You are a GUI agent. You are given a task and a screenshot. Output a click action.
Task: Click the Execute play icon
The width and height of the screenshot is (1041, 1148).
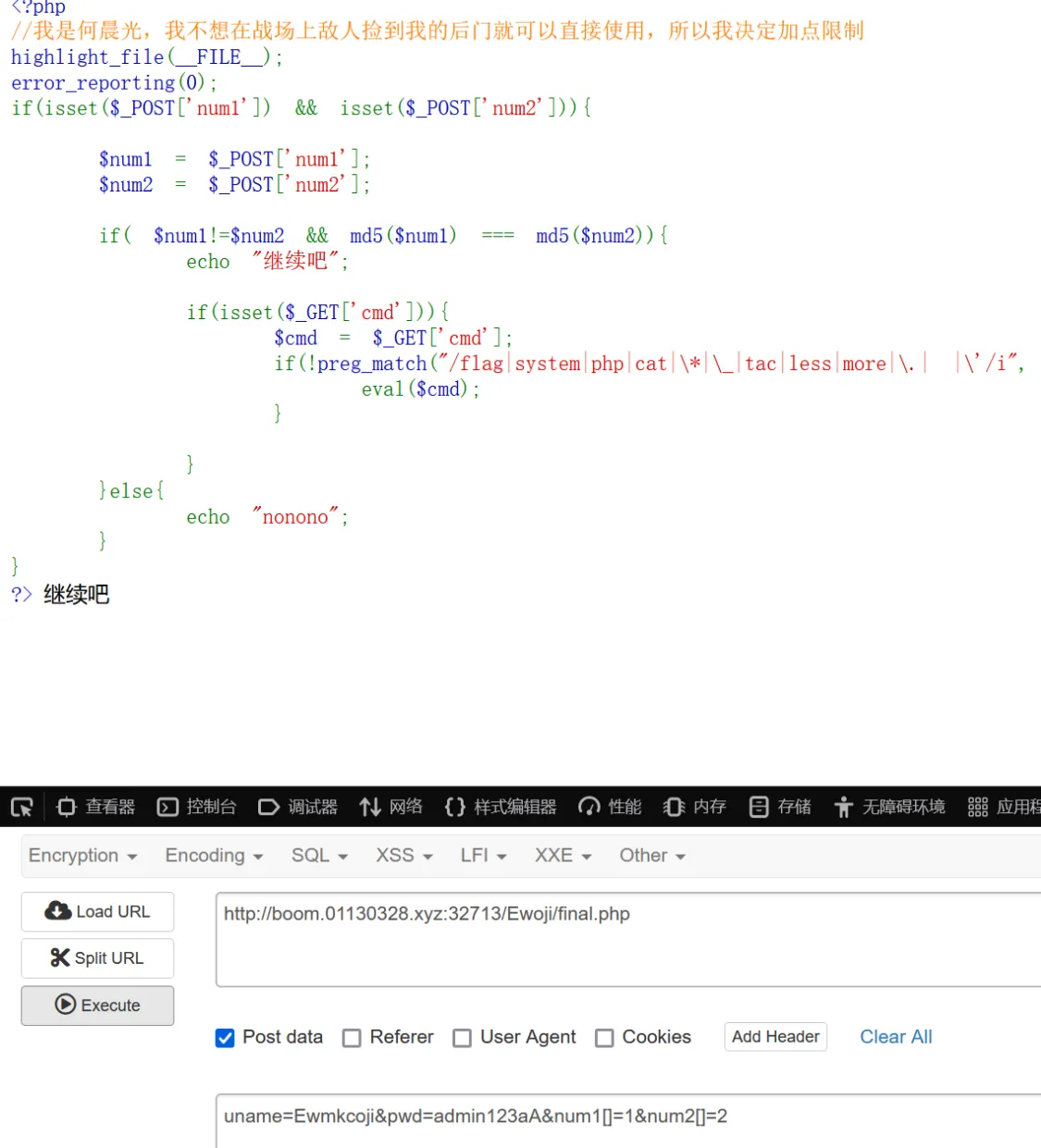(x=65, y=1005)
